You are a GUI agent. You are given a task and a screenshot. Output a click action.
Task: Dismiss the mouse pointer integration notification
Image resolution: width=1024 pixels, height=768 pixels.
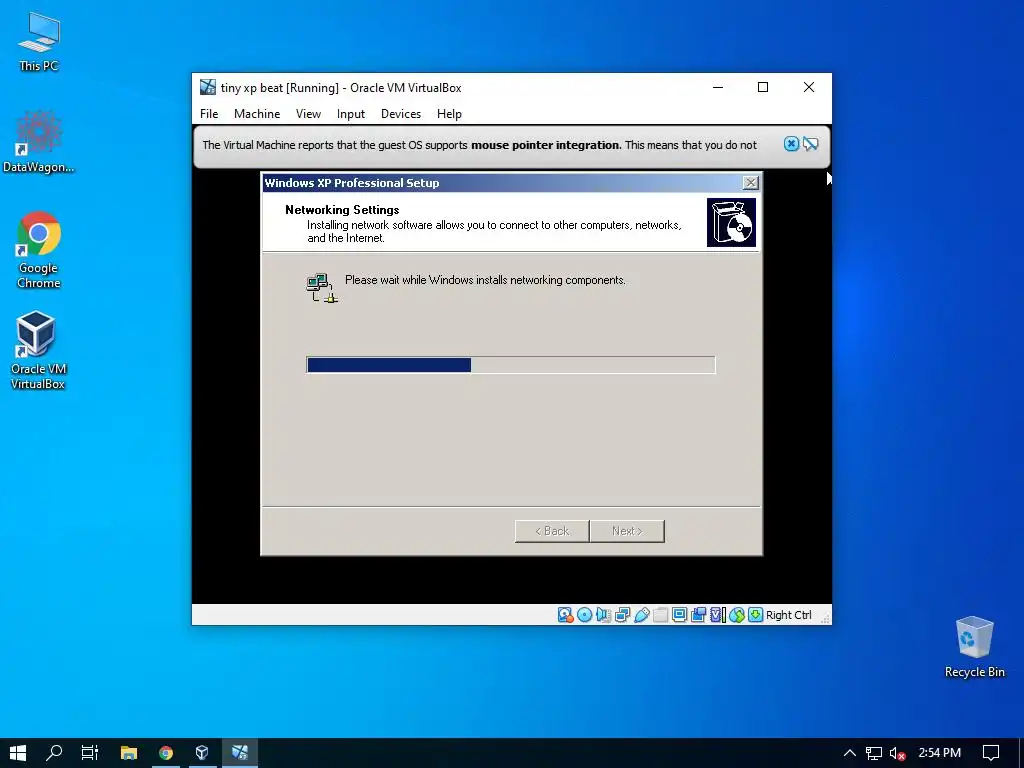791,144
